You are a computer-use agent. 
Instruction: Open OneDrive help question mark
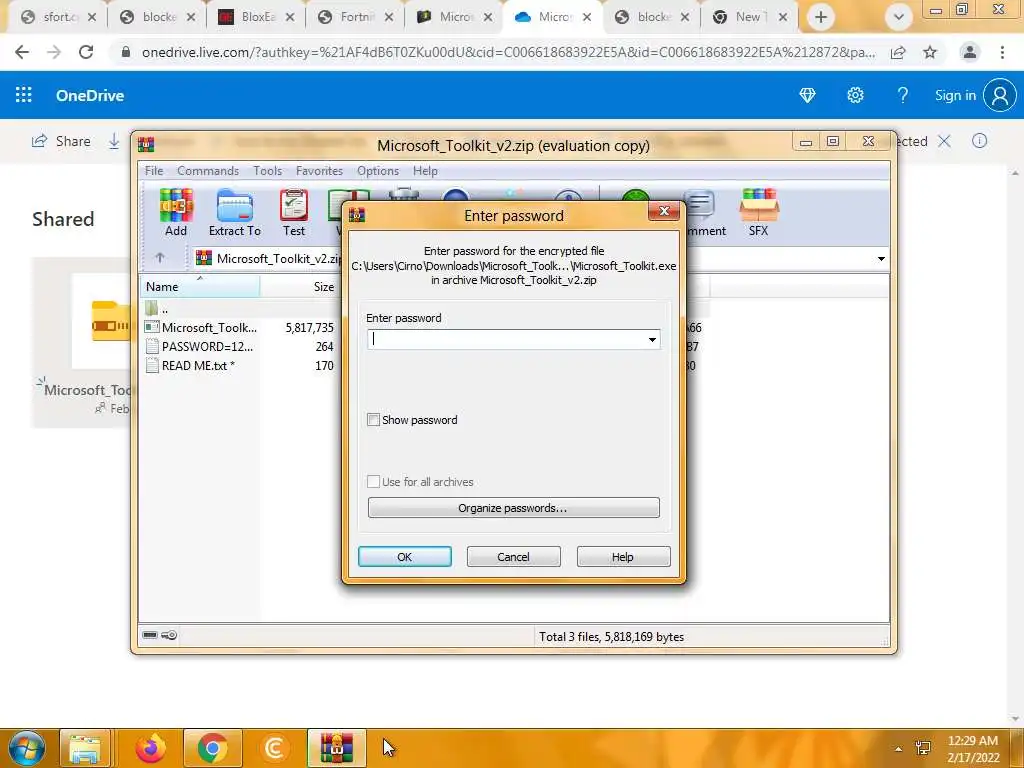[903, 95]
